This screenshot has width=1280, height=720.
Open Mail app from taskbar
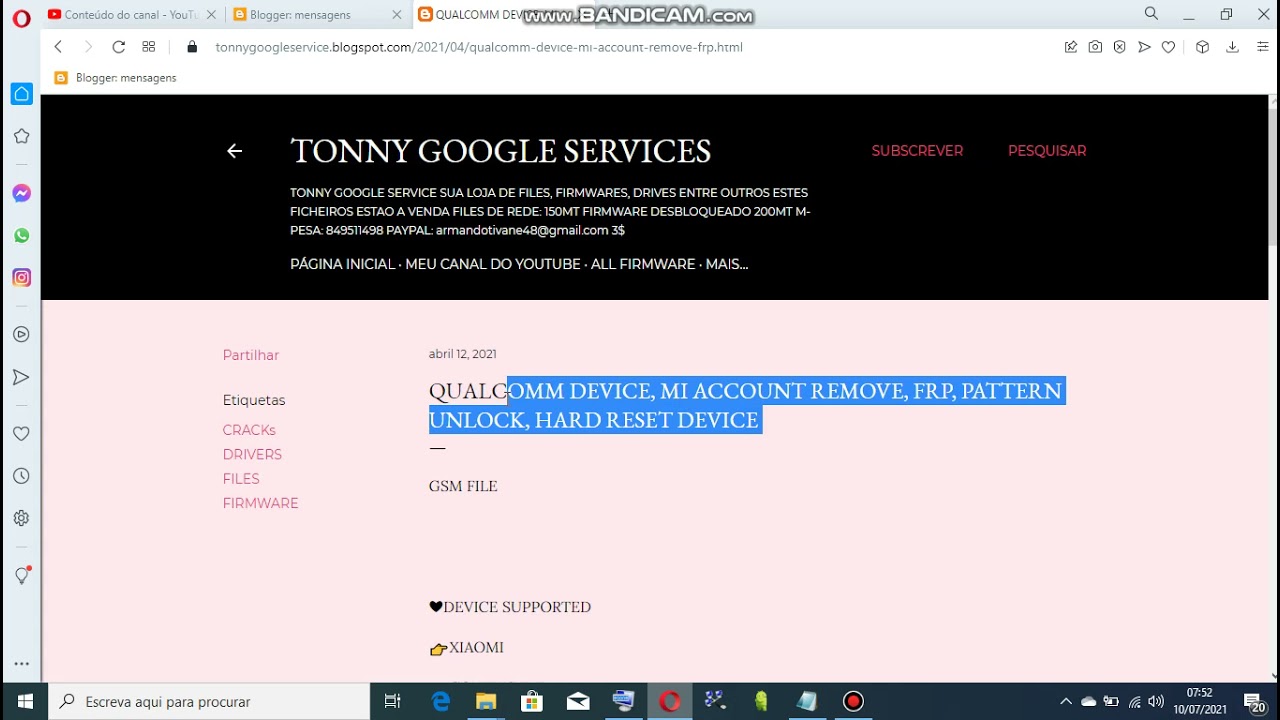(578, 701)
